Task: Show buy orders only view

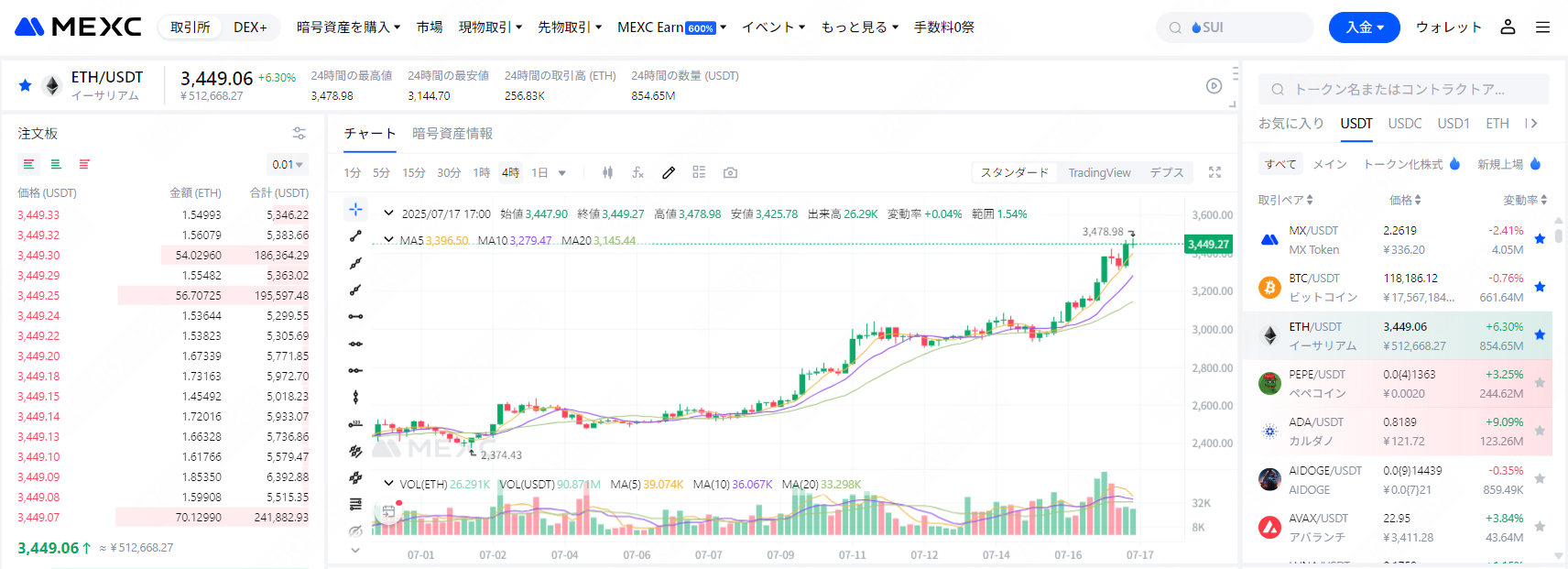Action: tap(56, 164)
